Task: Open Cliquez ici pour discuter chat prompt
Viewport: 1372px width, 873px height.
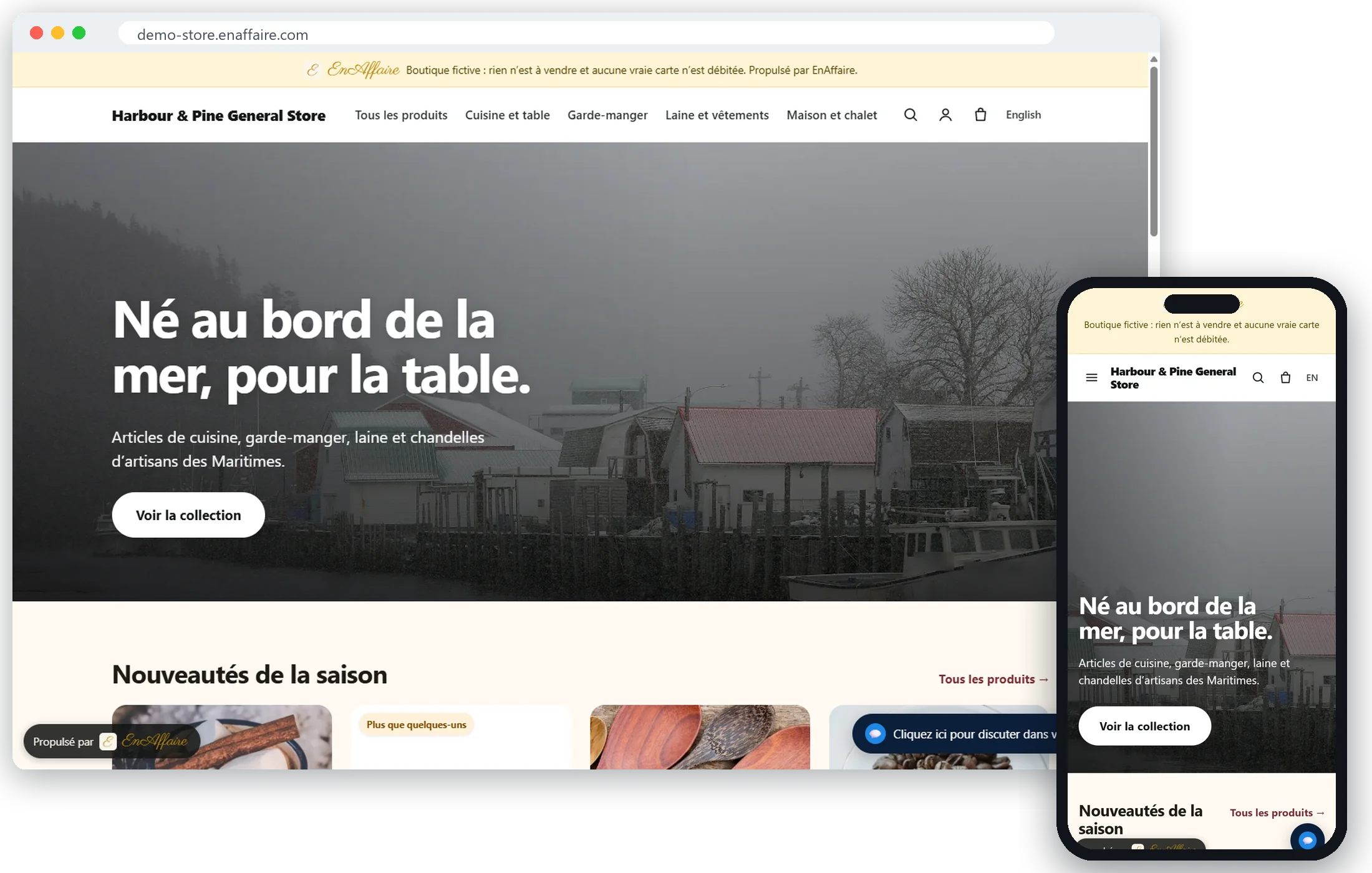Action: [x=954, y=734]
